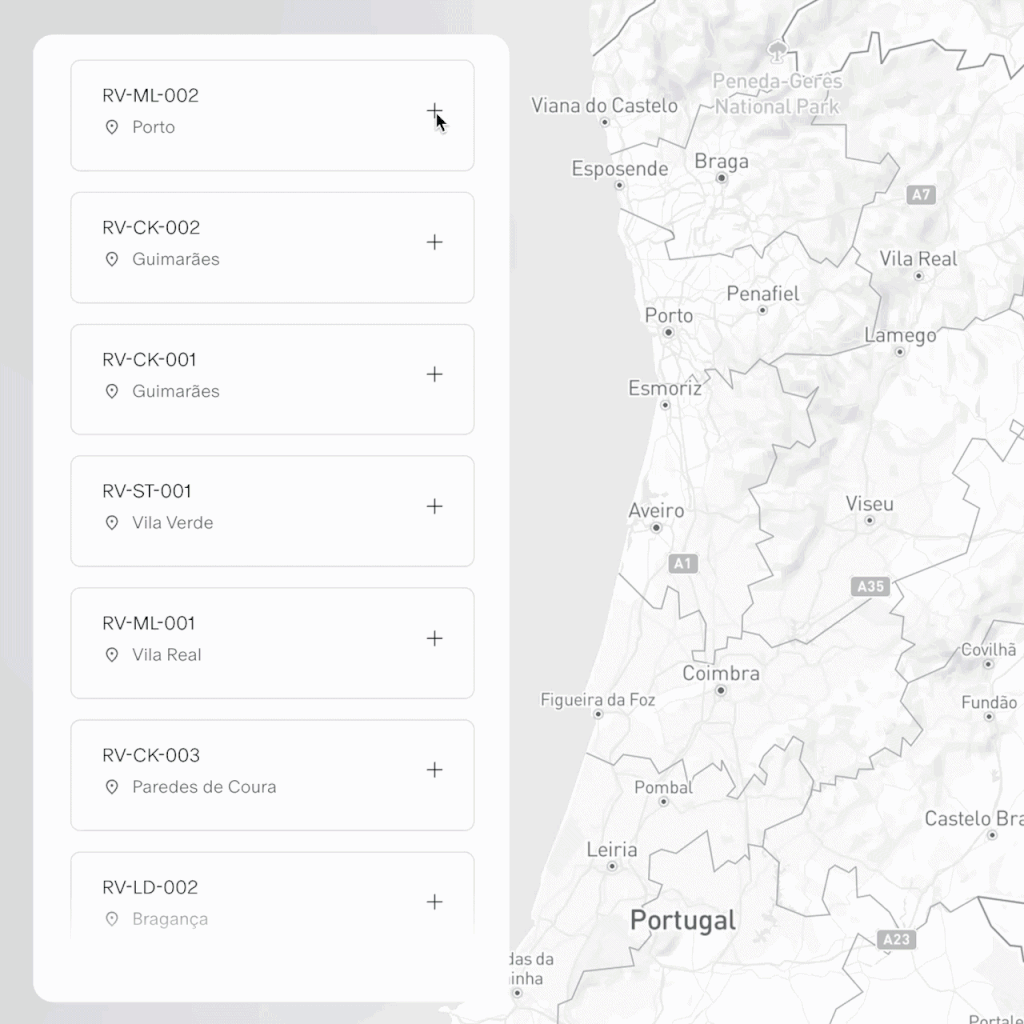The image size is (1024, 1024).
Task: Click the Viseu city marker on map
Action: 869,520
